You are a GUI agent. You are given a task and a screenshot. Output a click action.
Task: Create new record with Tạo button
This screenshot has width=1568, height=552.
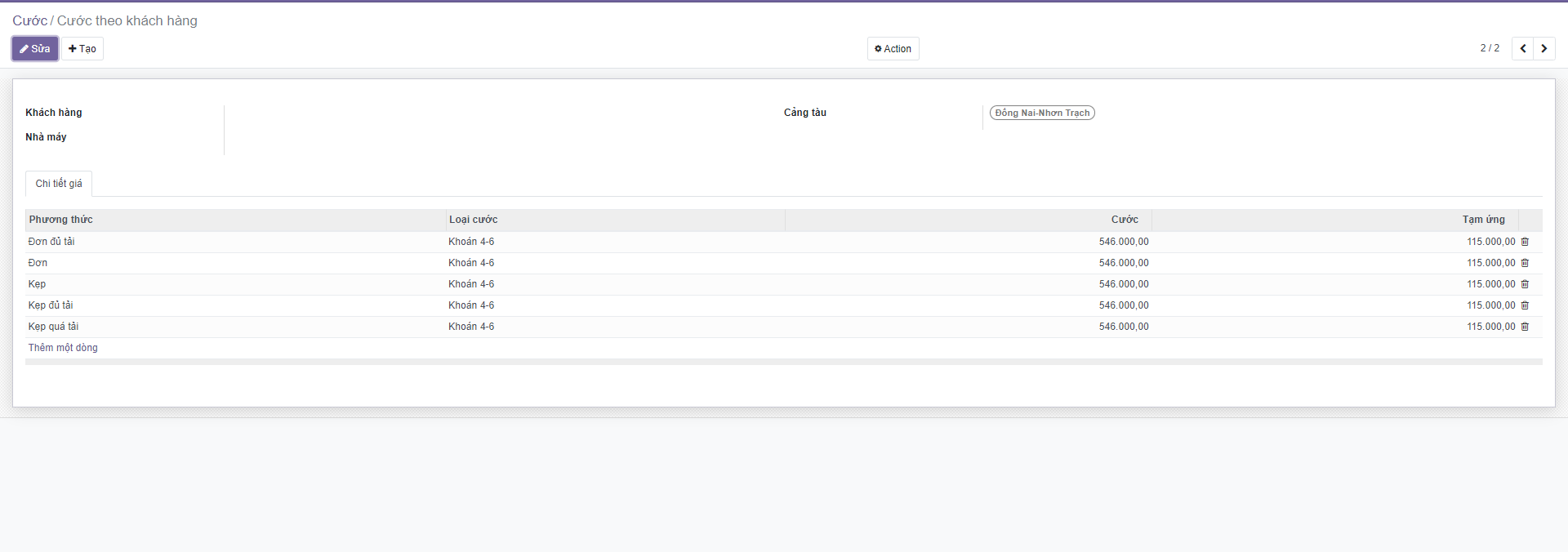[82, 49]
